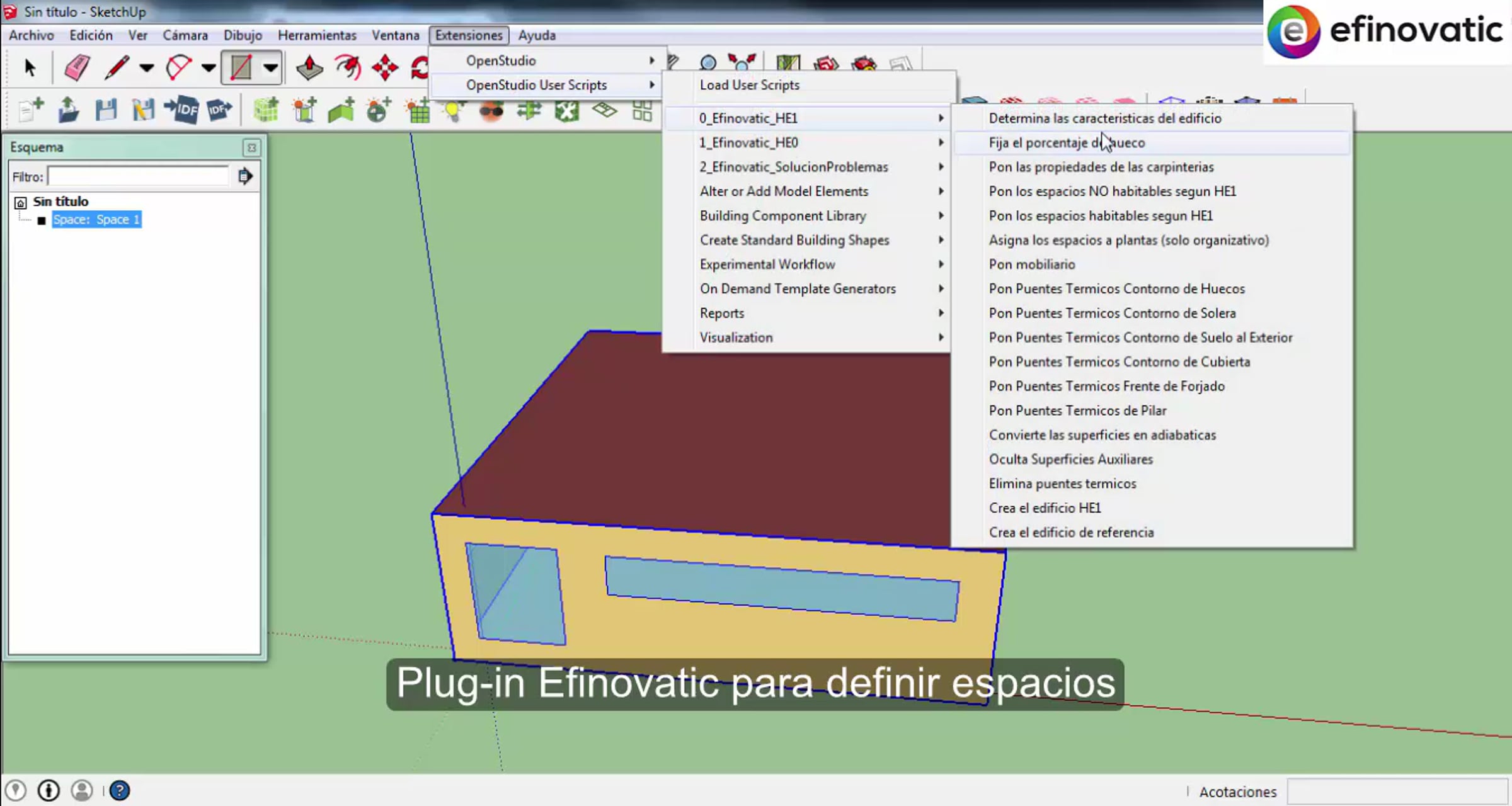Activate the Rectangle shape tool
This screenshot has width=1512, height=806.
241,67
